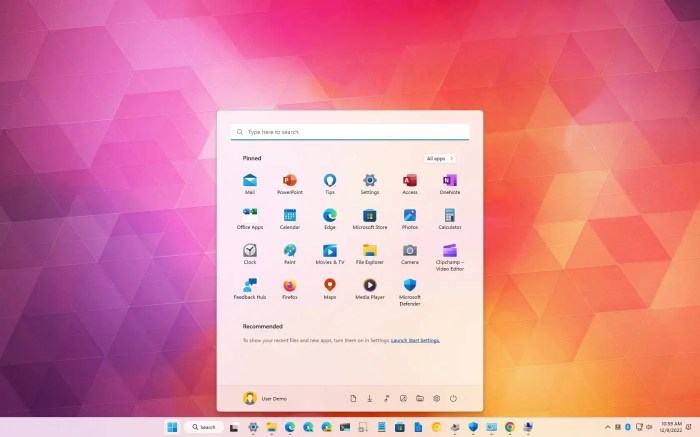Open Downloads folder shortcut in Start footer
Image resolution: width=700 pixels, height=437 pixels.
370,399
